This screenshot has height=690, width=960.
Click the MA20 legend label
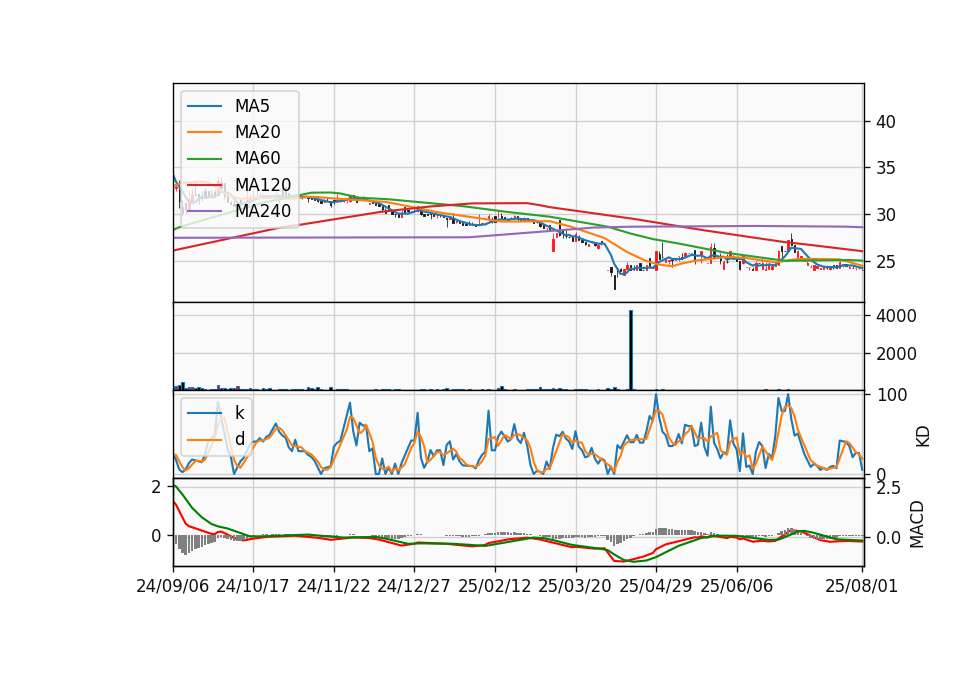257,132
